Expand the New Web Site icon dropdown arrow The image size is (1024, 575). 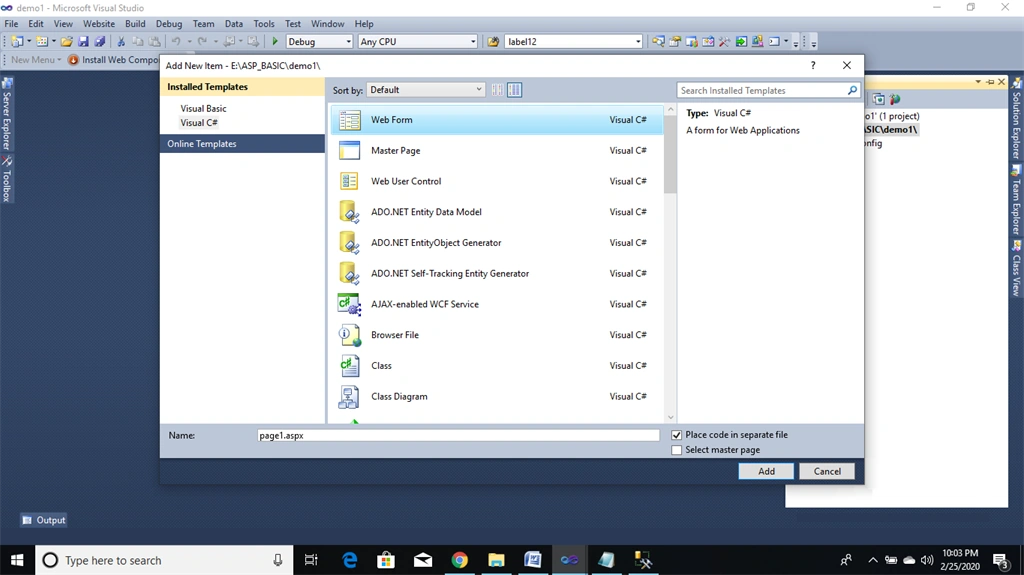point(29,41)
